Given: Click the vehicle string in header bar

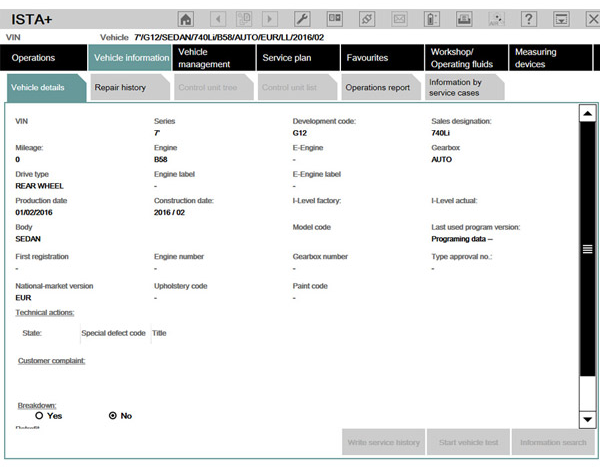Looking at the screenshot, I should tap(229, 38).
